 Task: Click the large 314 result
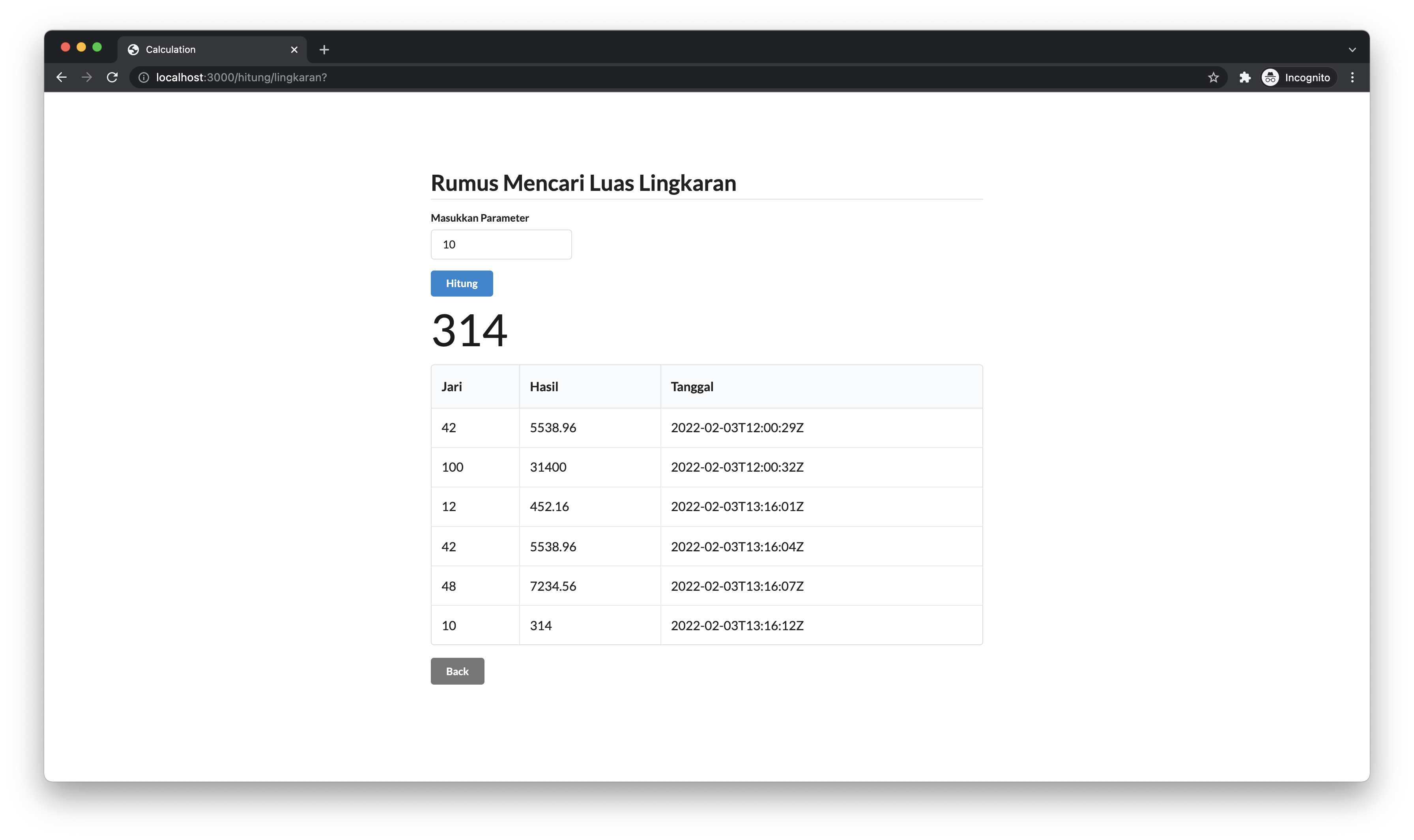[469, 330]
